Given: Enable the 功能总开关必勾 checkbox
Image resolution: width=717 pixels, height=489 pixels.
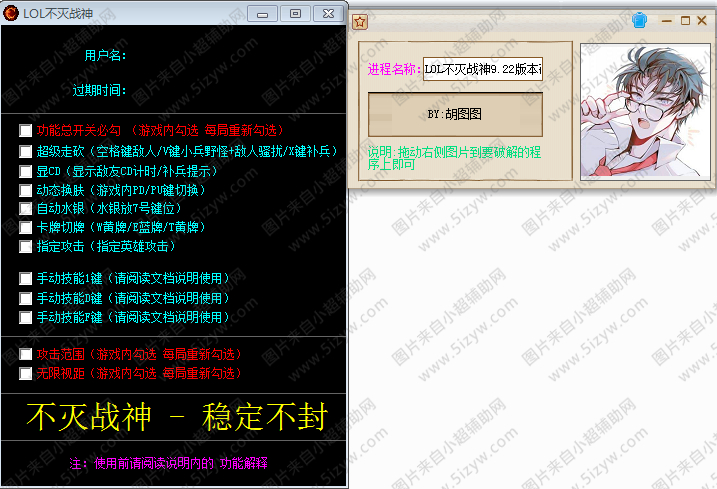Looking at the screenshot, I should pos(25,130).
